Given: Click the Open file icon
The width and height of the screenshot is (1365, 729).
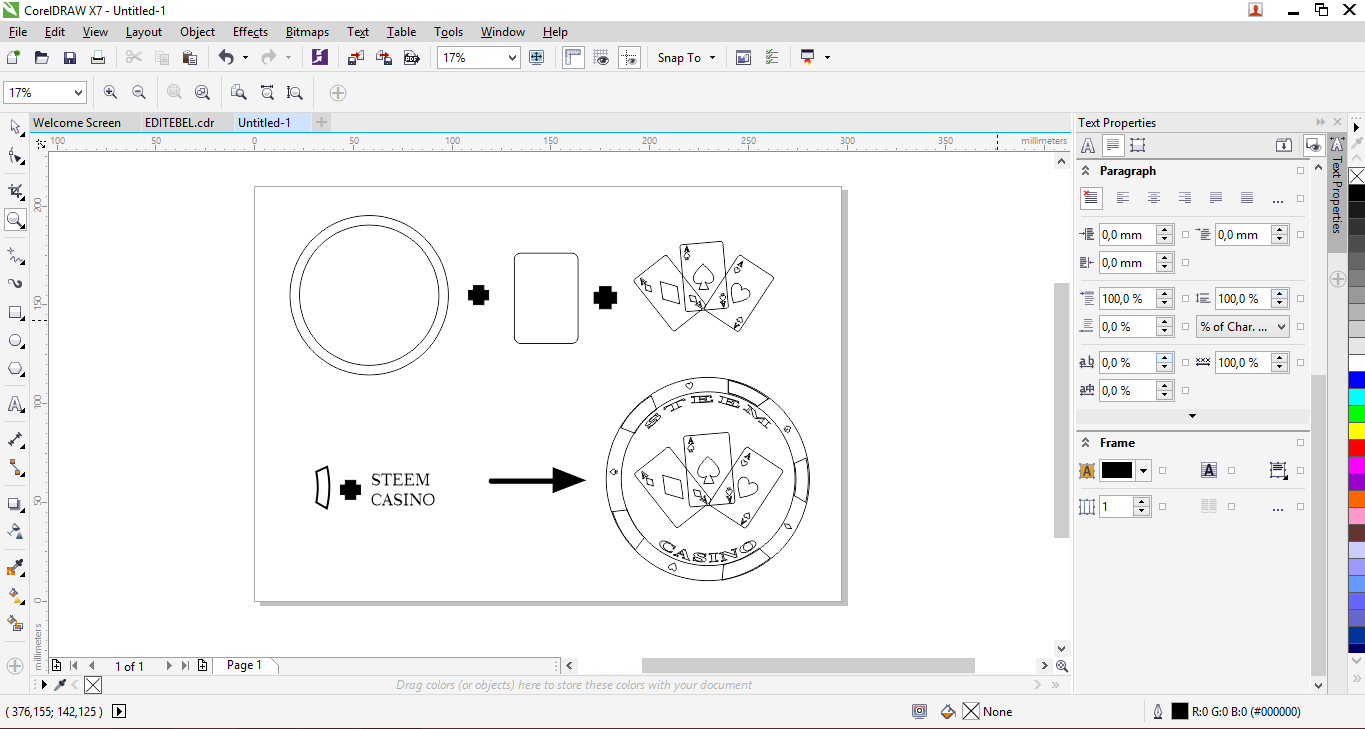Looking at the screenshot, I should (42, 58).
